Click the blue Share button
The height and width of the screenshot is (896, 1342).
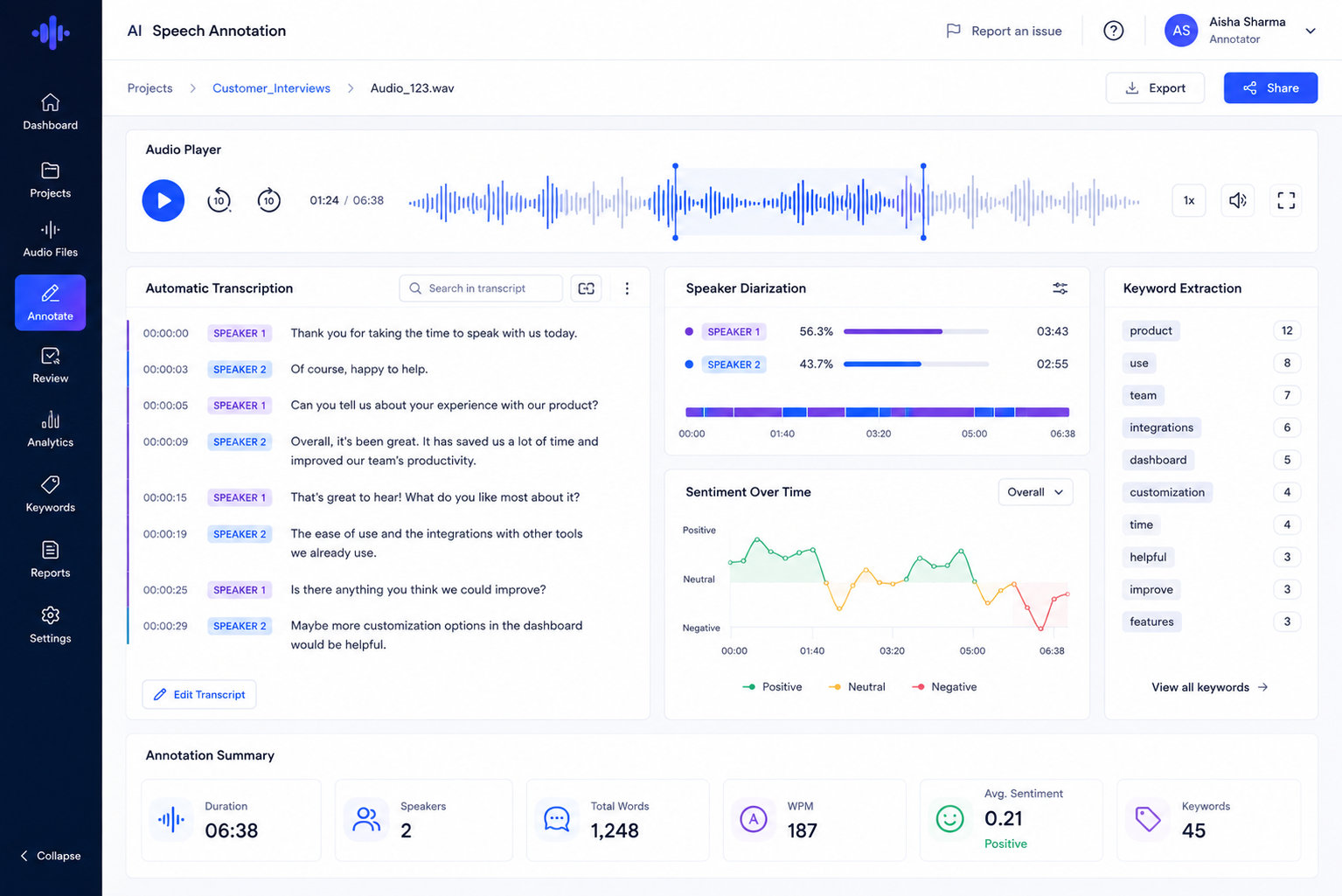[1270, 88]
